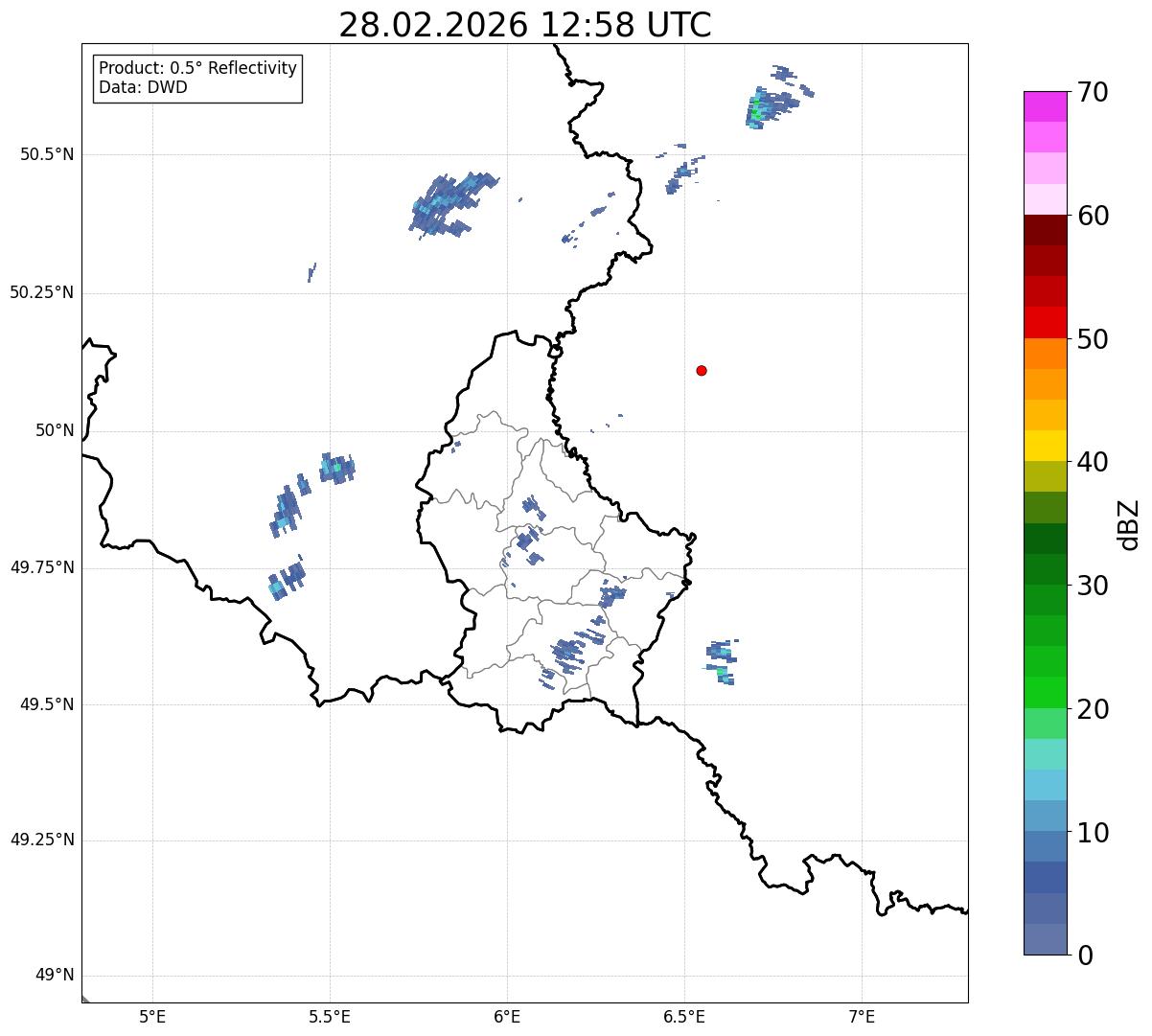Click the longitude label 7°E
The image size is (1152, 1036).
pos(862,1016)
